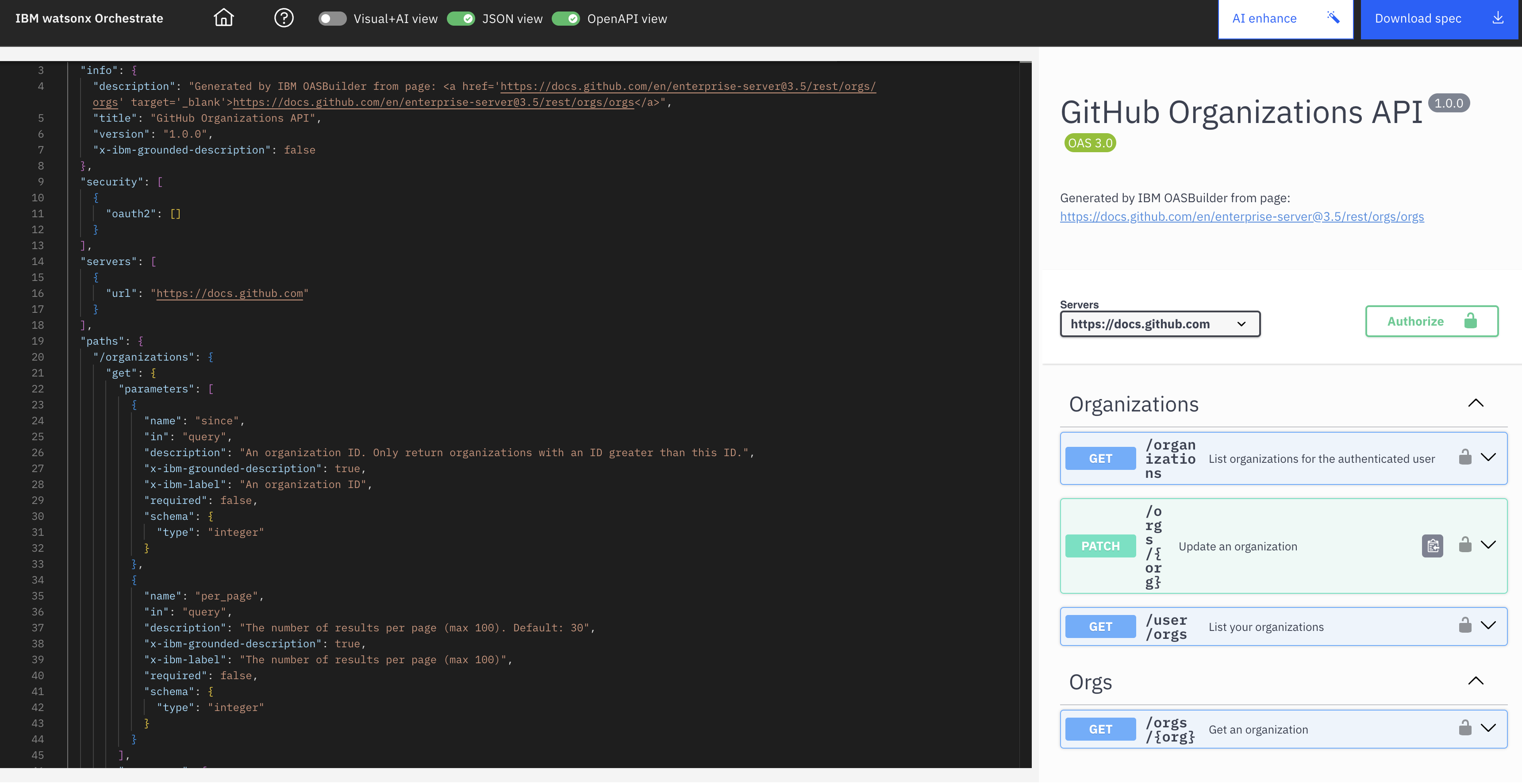The height and width of the screenshot is (784, 1522).
Task: Click lock icon on List your organizations row
Action: click(x=1464, y=624)
